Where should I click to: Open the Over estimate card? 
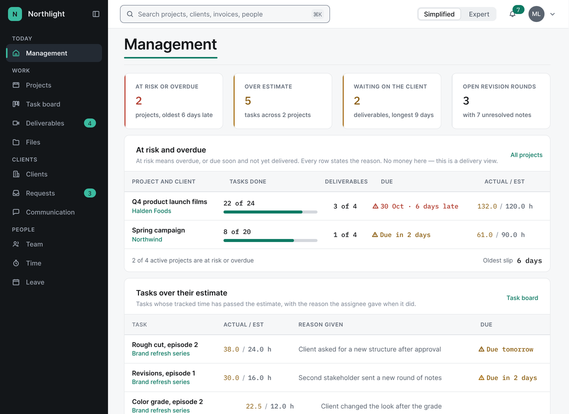pos(283,101)
